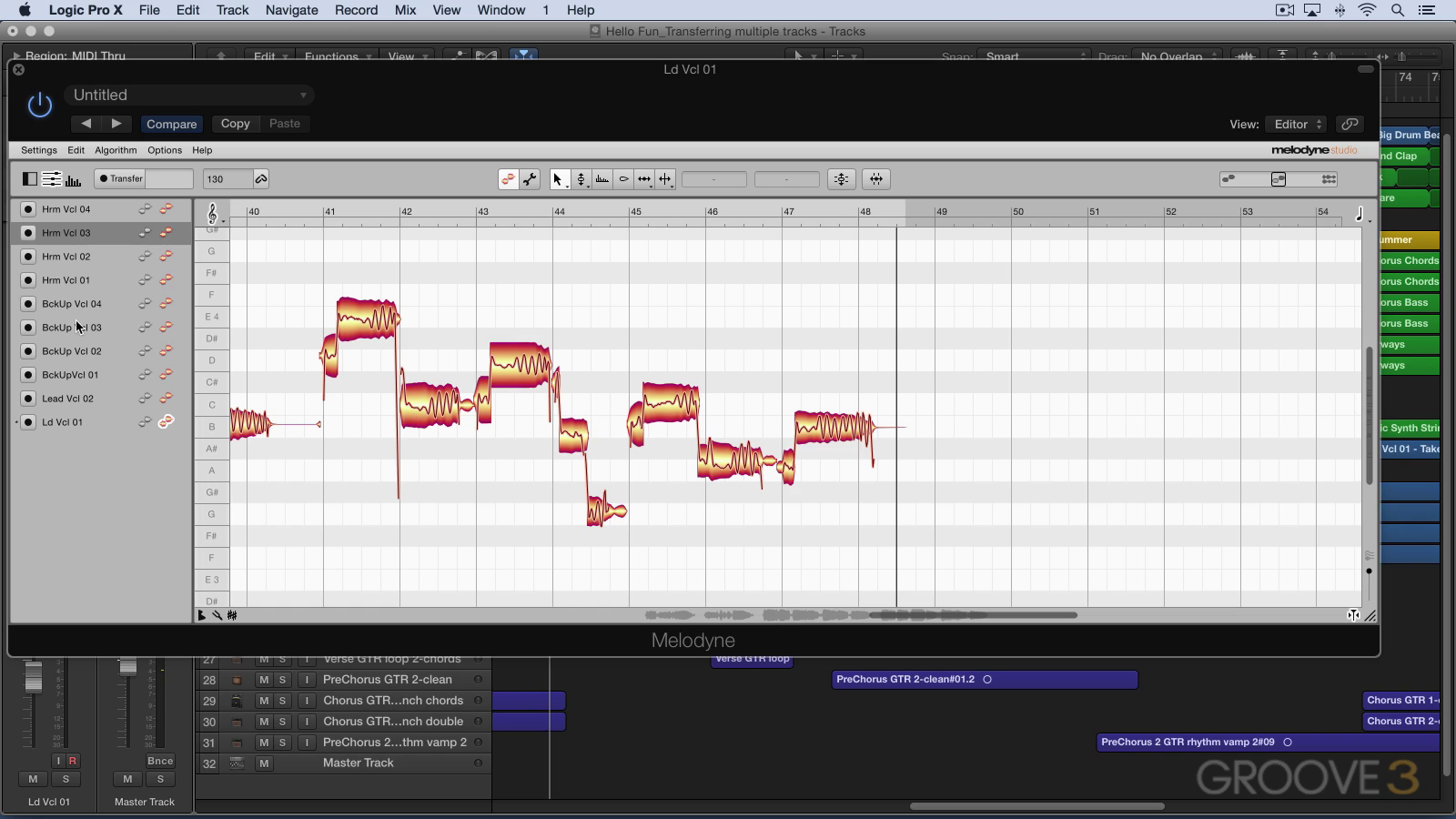This screenshot has height=819, width=1456.
Task: Click the tempo field showing 130
Action: coord(227,179)
